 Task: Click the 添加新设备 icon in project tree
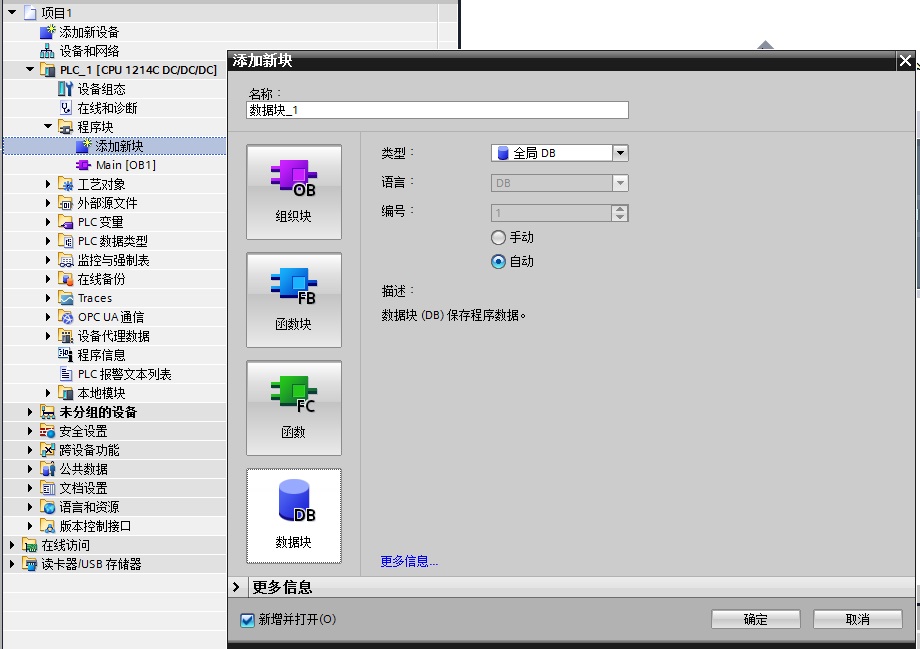coord(48,32)
